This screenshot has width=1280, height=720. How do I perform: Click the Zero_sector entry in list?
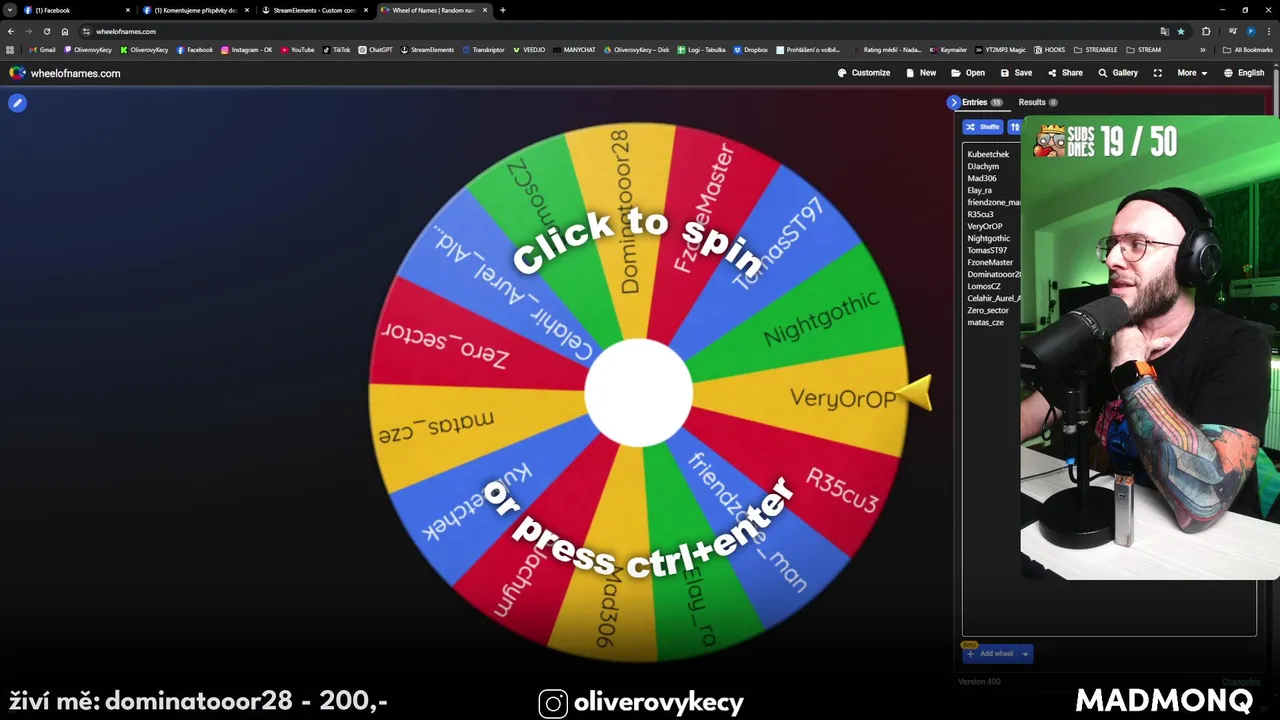(x=988, y=310)
